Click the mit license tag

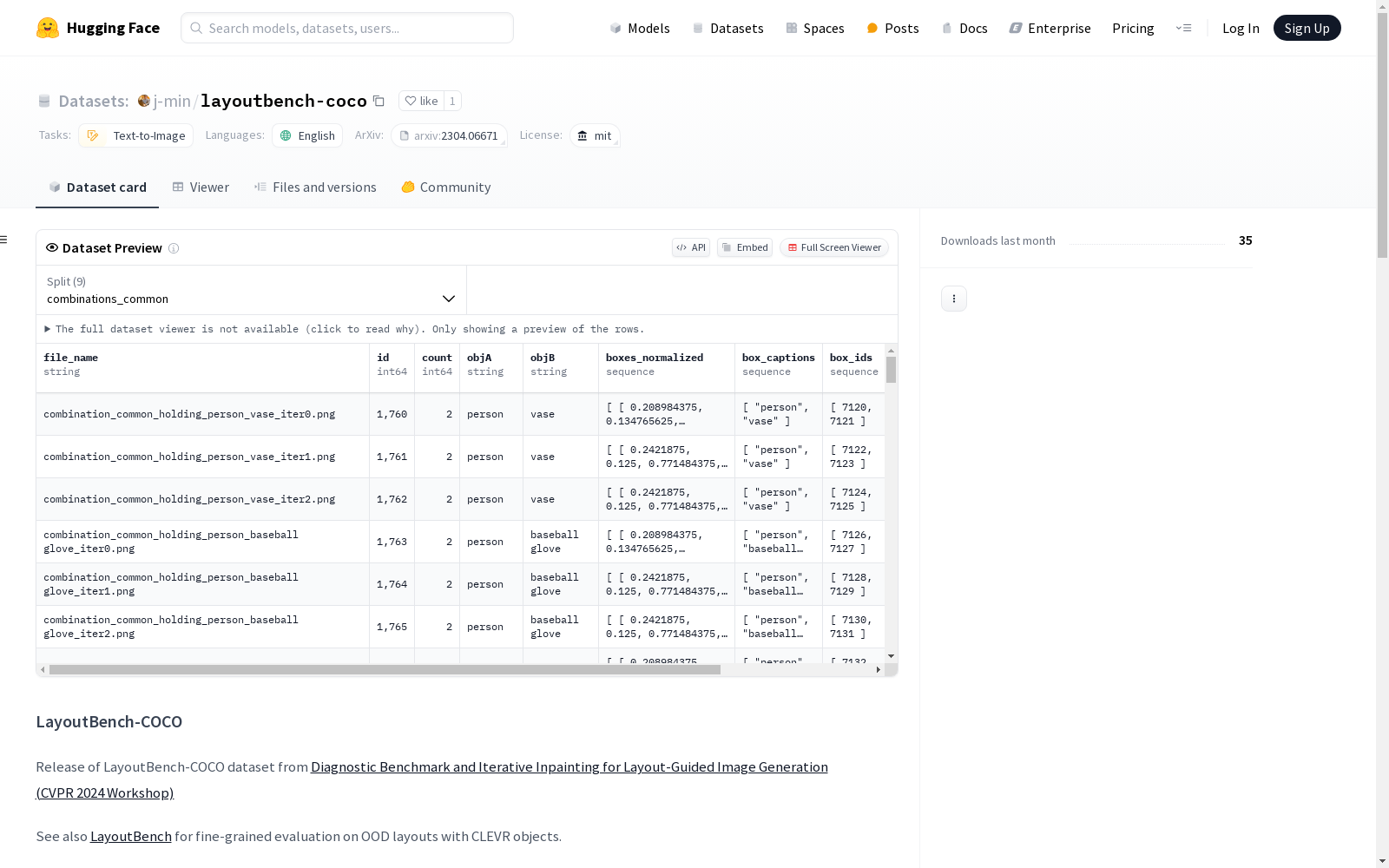[595, 135]
